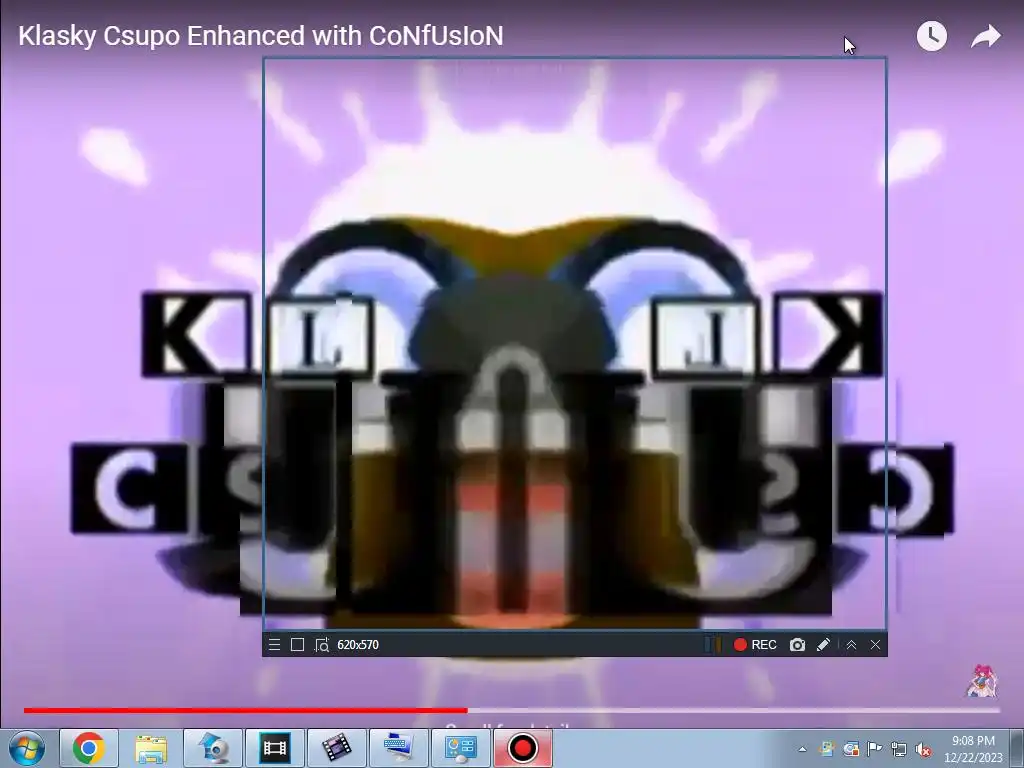Start recording with the REC button
1024x768 pixels.
755,645
